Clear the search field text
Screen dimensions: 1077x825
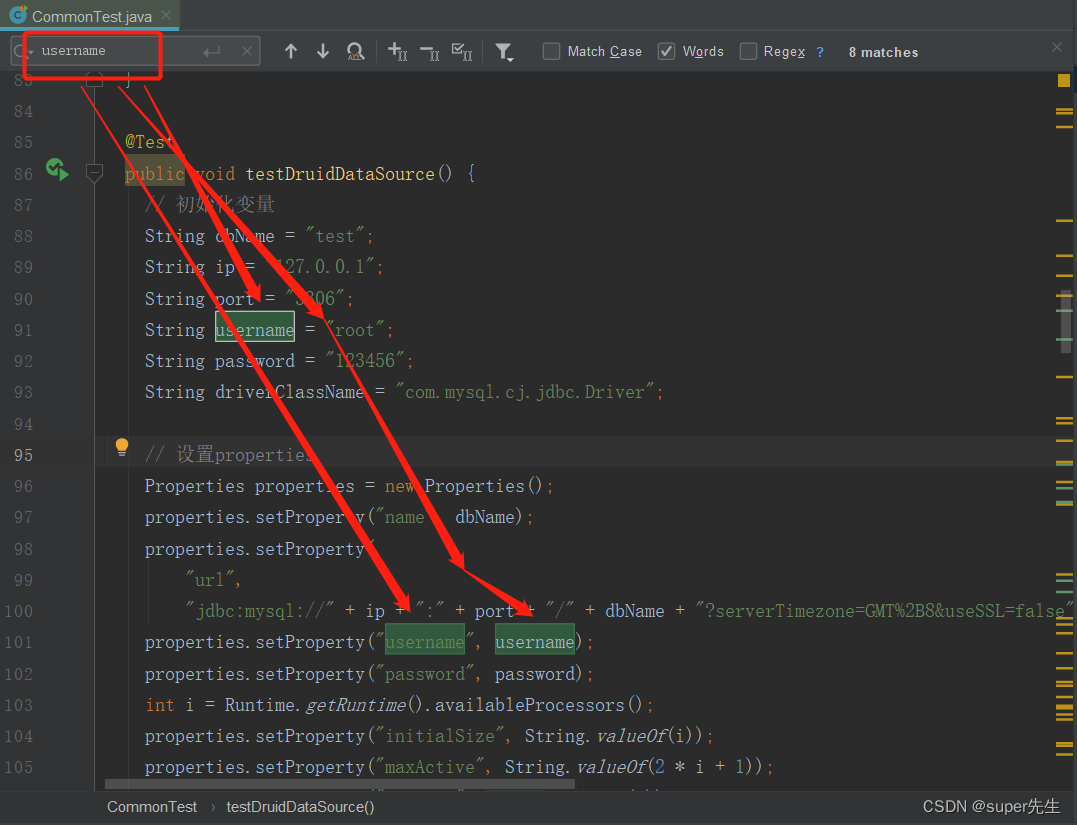coord(247,51)
